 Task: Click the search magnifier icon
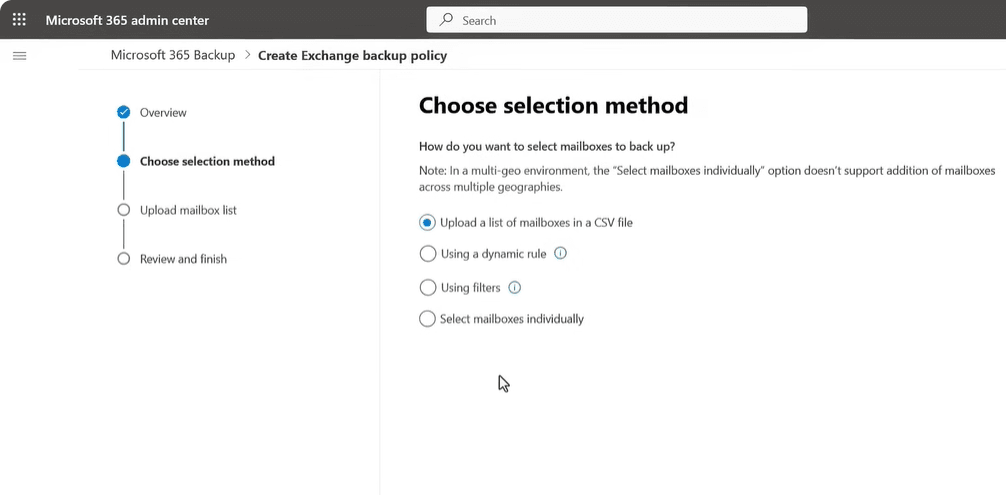(x=446, y=20)
